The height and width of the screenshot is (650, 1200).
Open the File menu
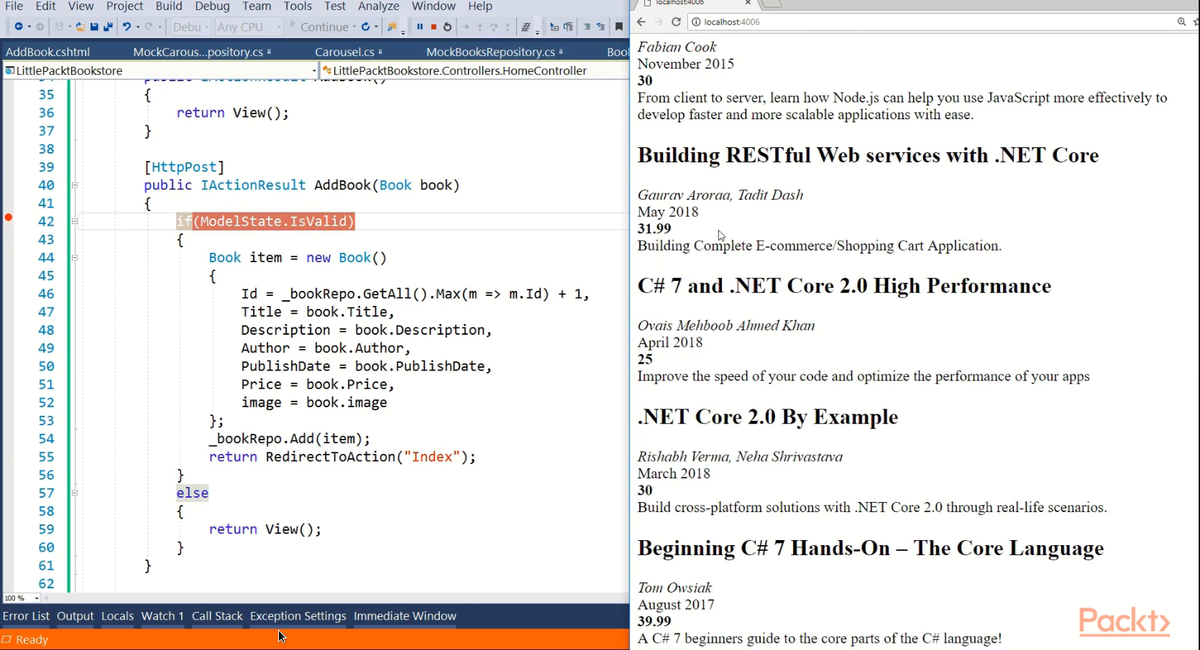[14, 6]
